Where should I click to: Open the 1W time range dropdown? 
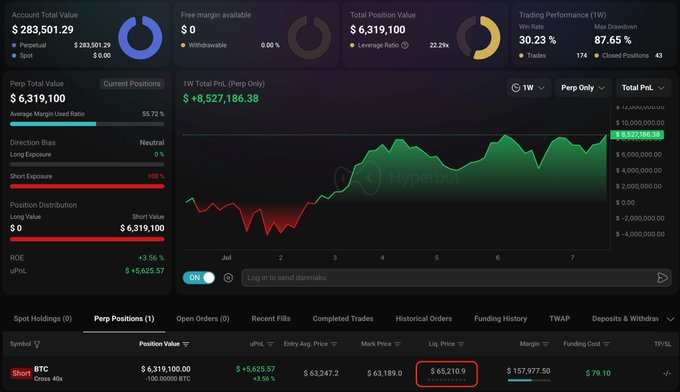[528, 88]
